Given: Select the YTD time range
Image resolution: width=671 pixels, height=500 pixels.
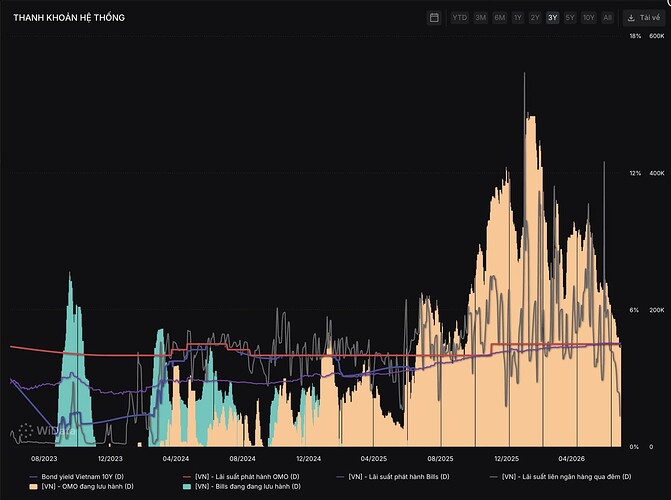Looking at the screenshot, I should click(x=460, y=18).
